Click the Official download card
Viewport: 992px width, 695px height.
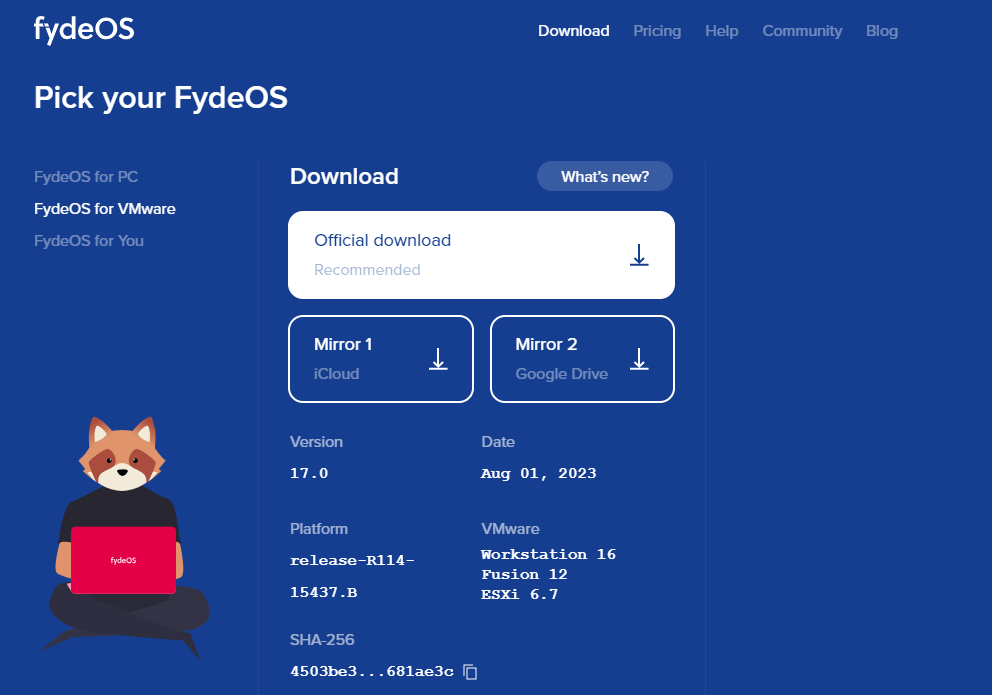[481, 255]
